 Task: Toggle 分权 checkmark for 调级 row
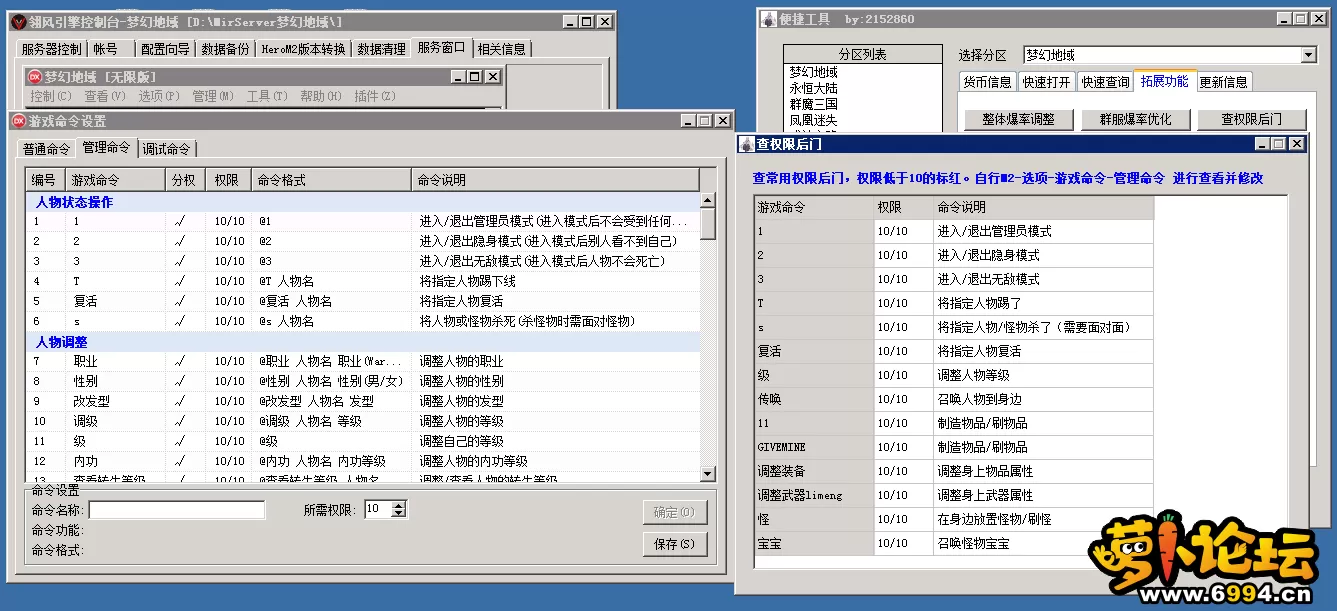pos(179,421)
